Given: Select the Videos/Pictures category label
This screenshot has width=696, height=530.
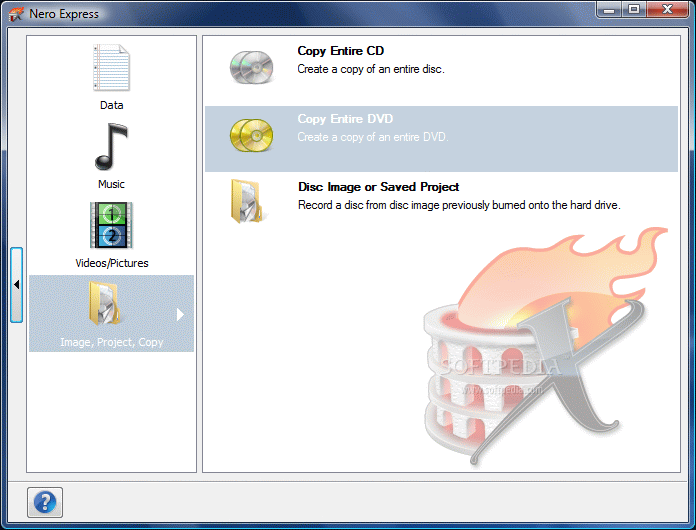Looking at the screenshot, I should click(x=112, y=263).
